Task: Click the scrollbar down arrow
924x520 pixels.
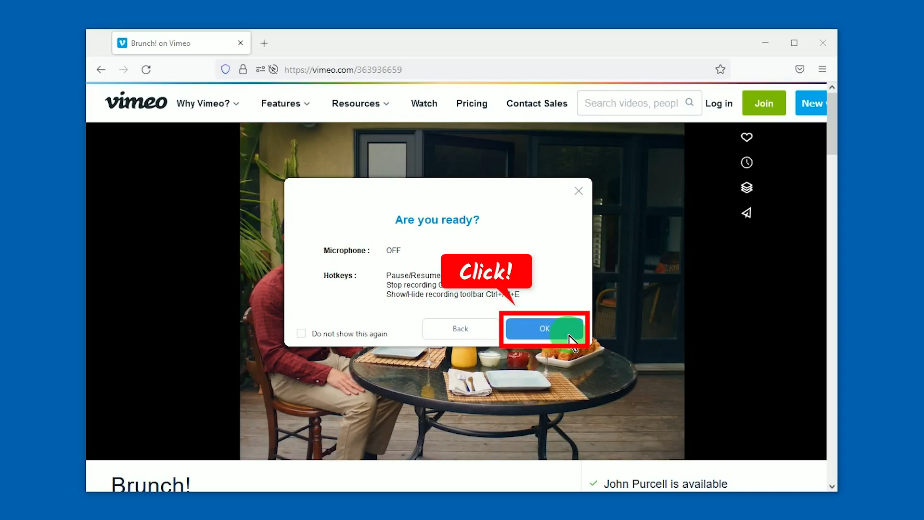Action: 832,486
